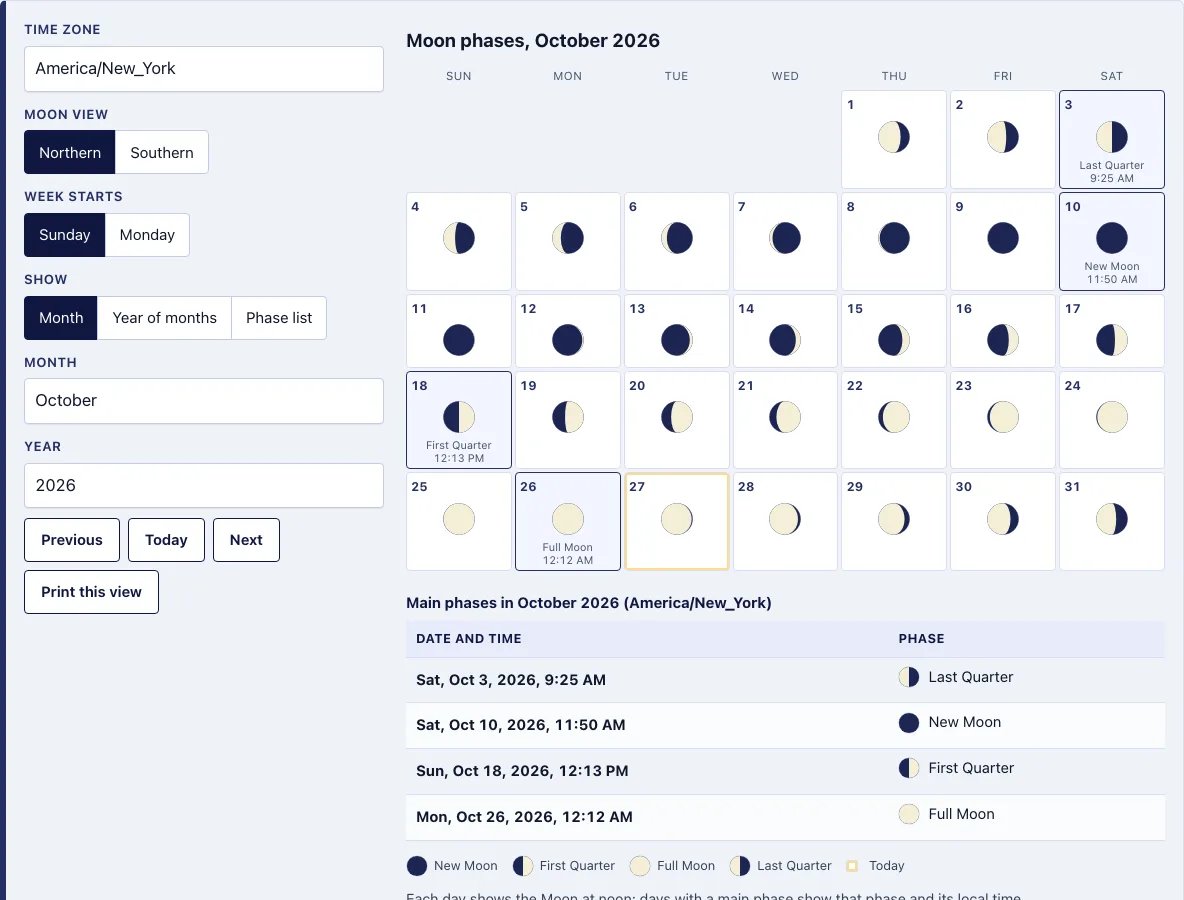Click the moon icon on October 31
Viewport: 1184px width, 900px height.
coord(1111,519)
